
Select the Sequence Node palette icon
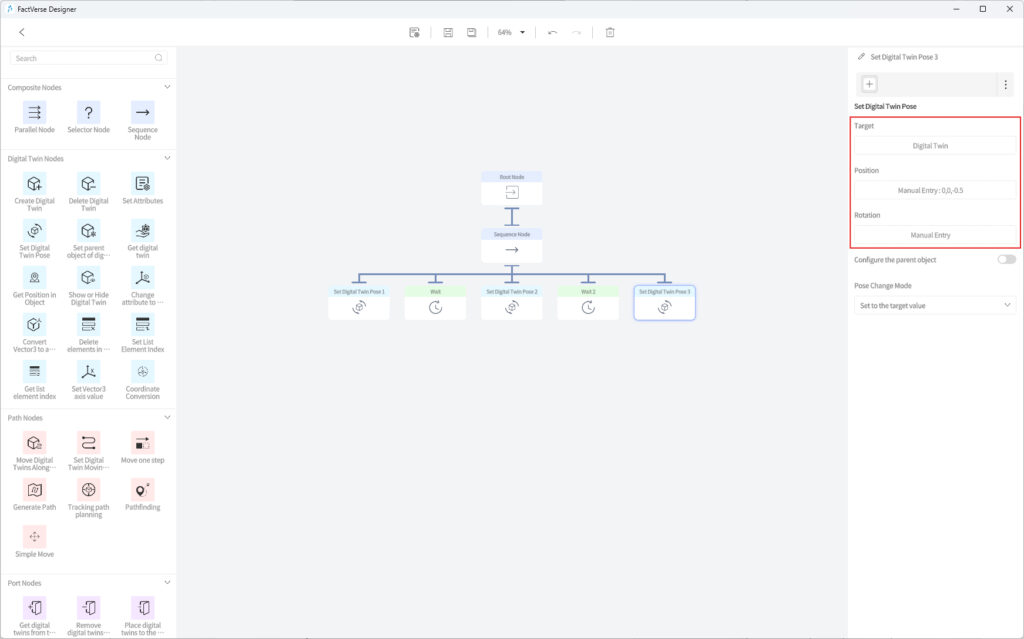coord(142,112)
